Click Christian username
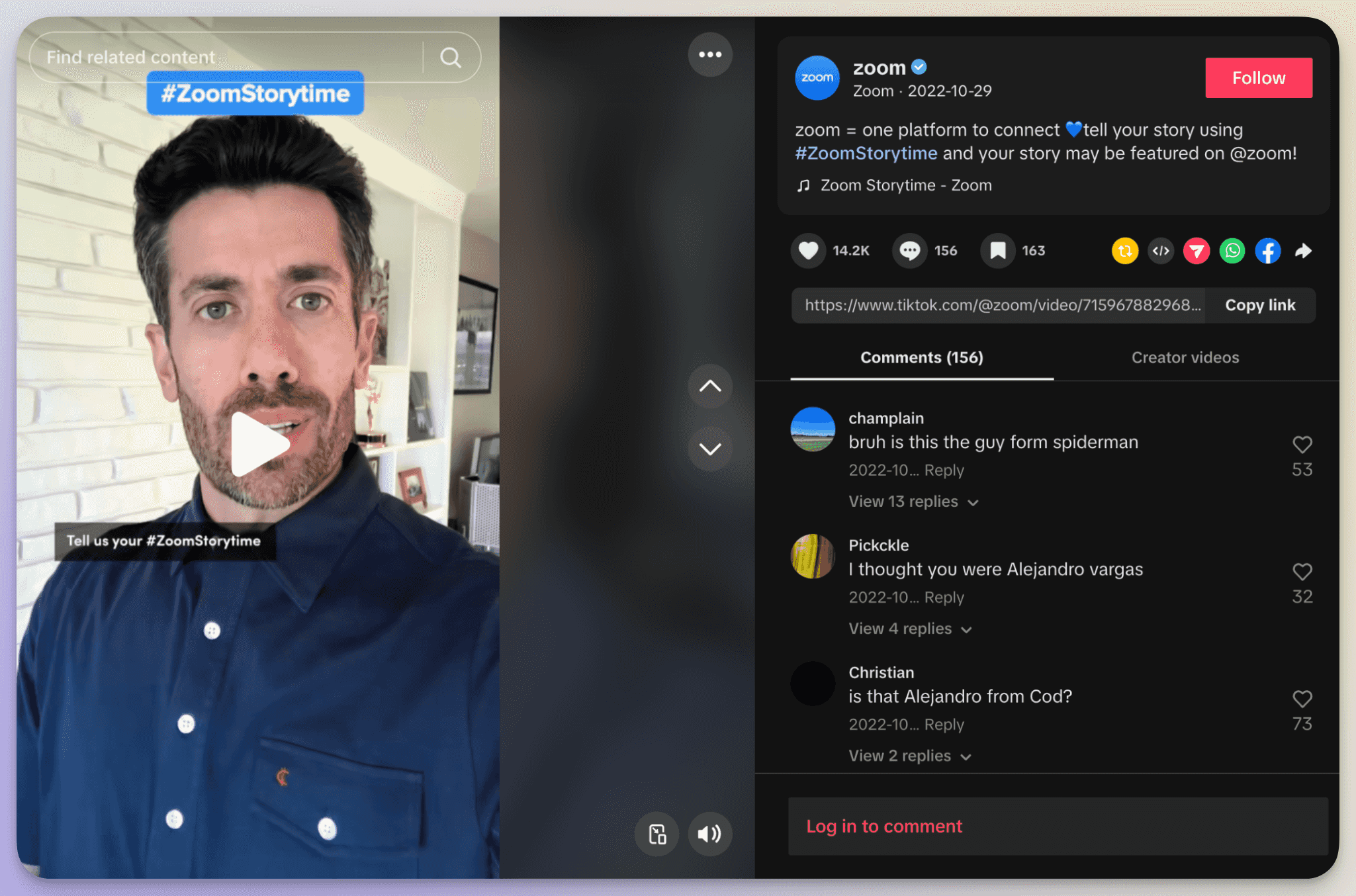 881,672
